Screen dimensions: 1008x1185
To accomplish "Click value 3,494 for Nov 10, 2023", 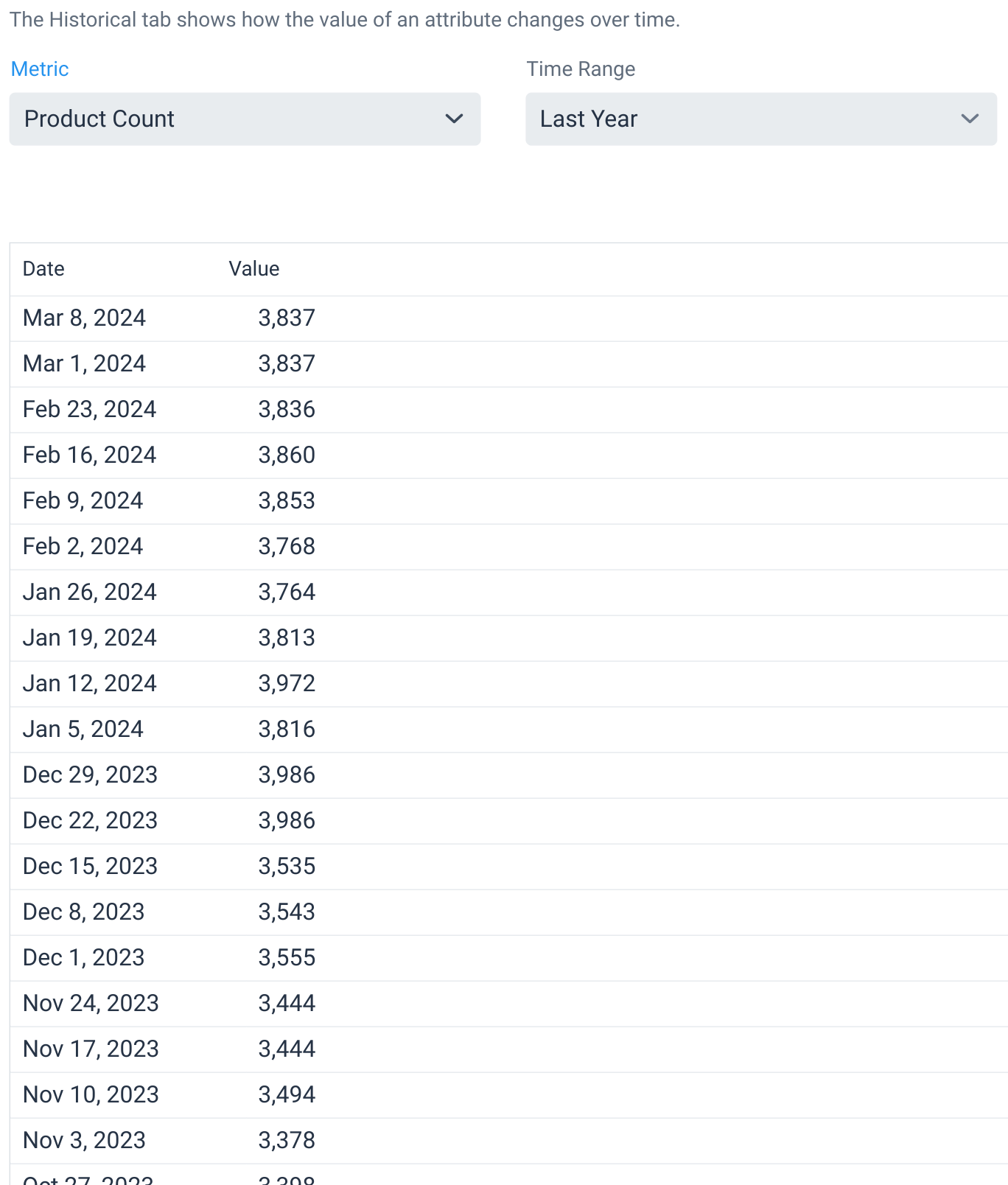I will [x=287, y=1095].
